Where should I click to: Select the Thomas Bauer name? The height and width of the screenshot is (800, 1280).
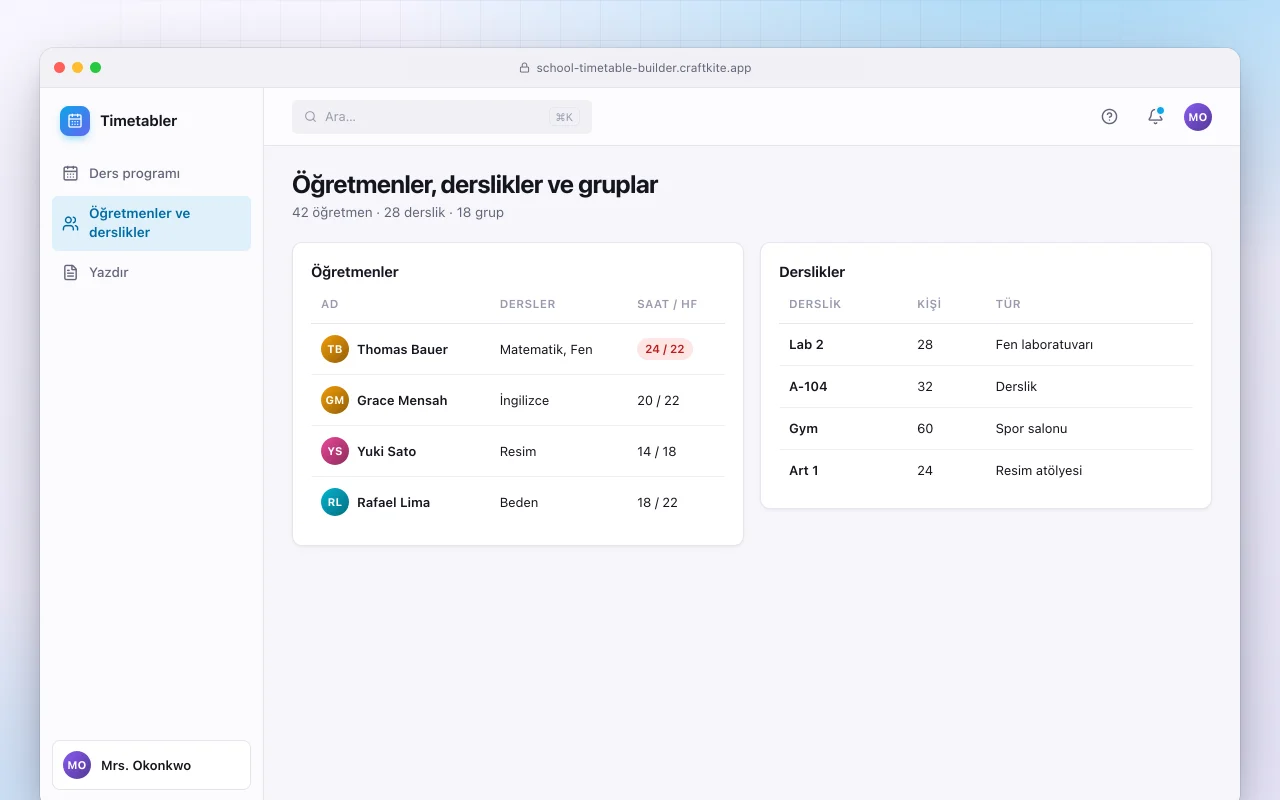pos(402,349)
